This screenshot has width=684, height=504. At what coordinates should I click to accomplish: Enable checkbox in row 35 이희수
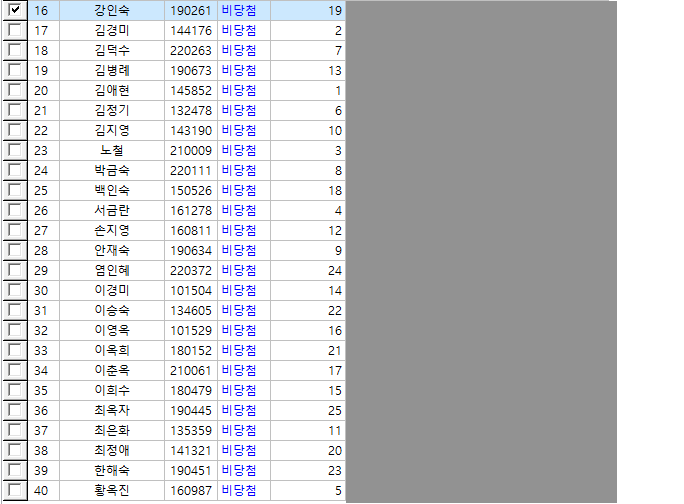15,390
